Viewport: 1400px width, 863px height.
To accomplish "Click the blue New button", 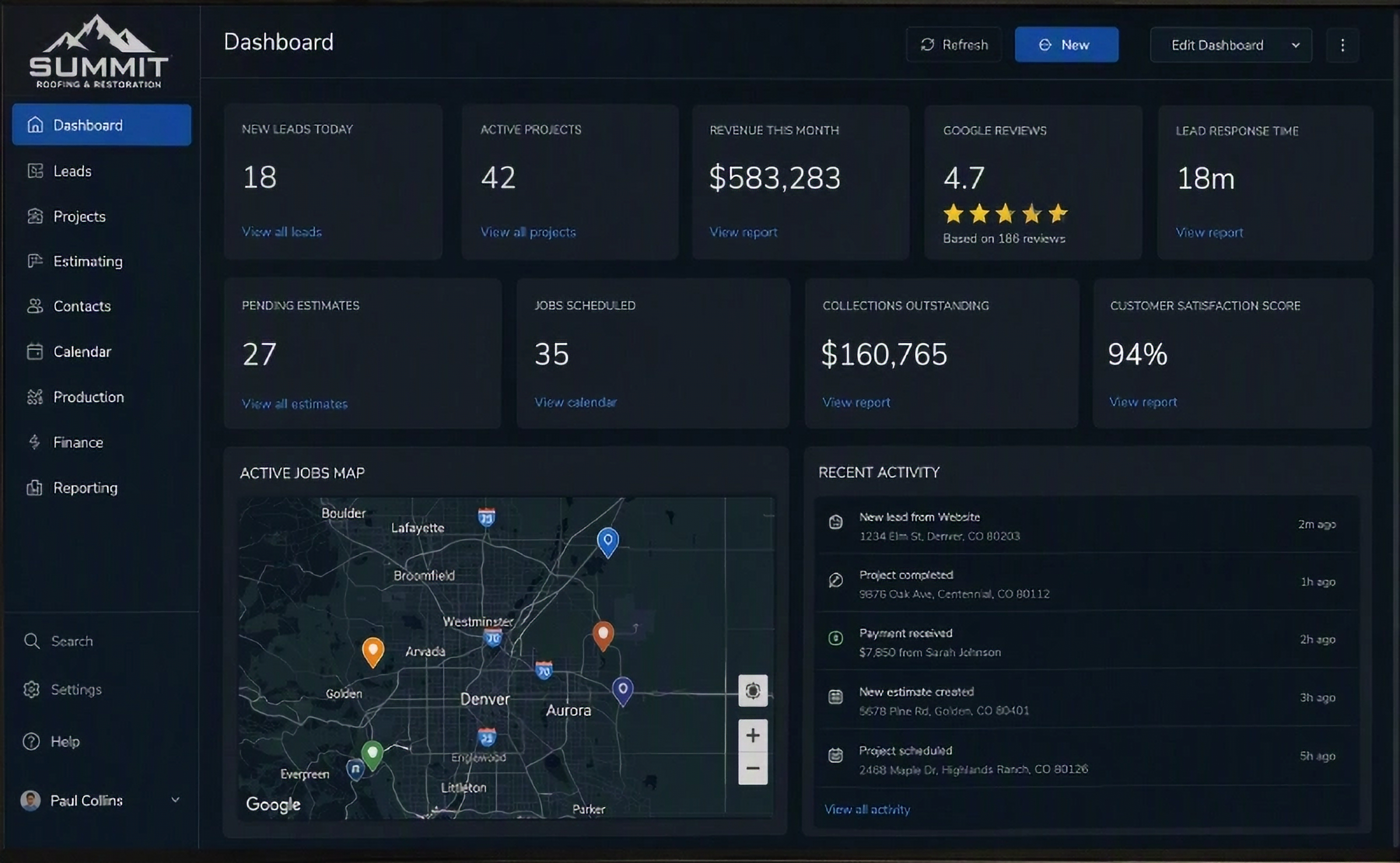I will 1066,45.
